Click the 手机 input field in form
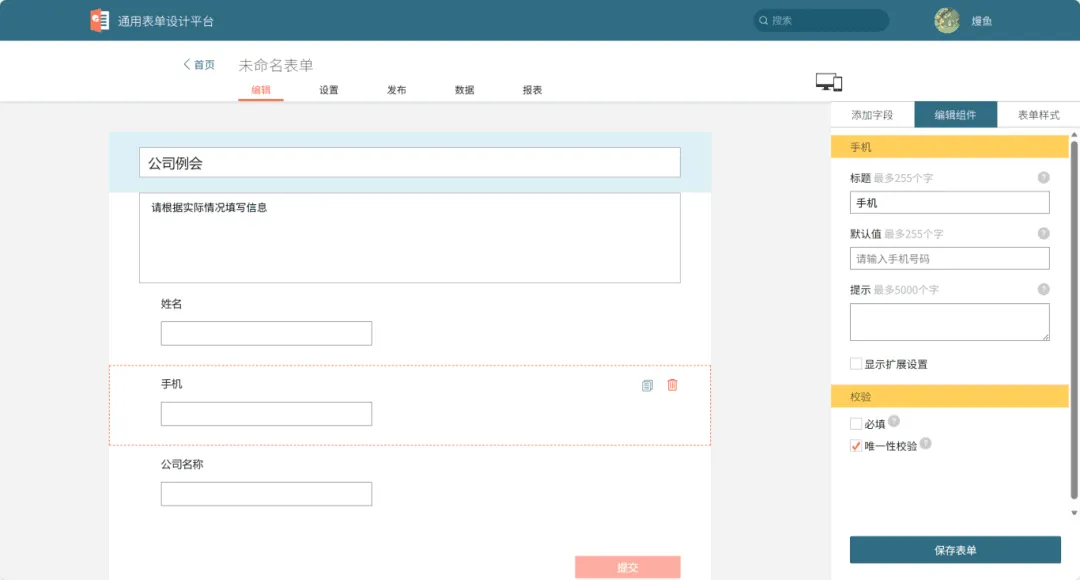 267,414
